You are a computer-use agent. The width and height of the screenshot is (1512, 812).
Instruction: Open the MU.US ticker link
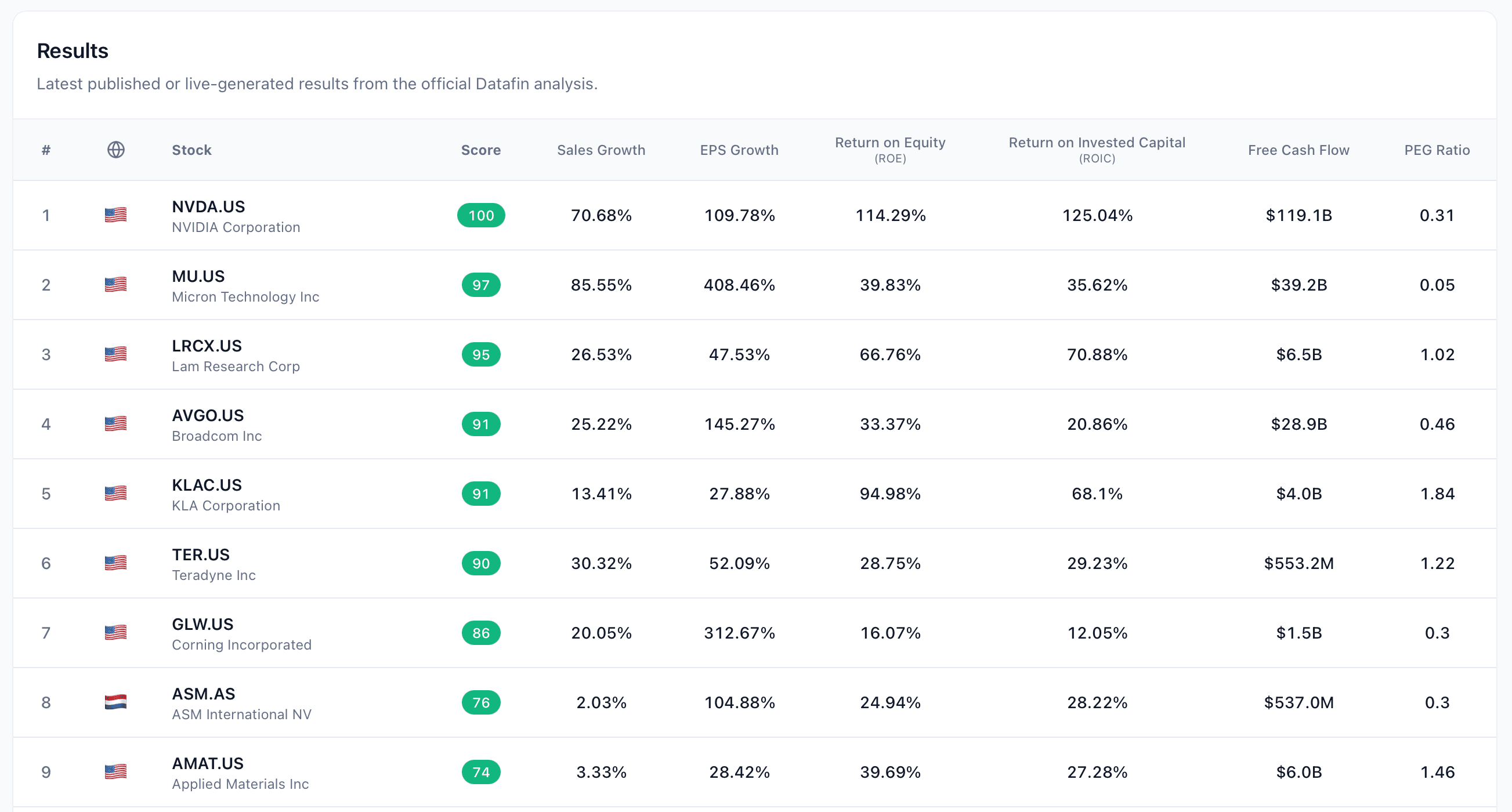click(x=198, y=276)
